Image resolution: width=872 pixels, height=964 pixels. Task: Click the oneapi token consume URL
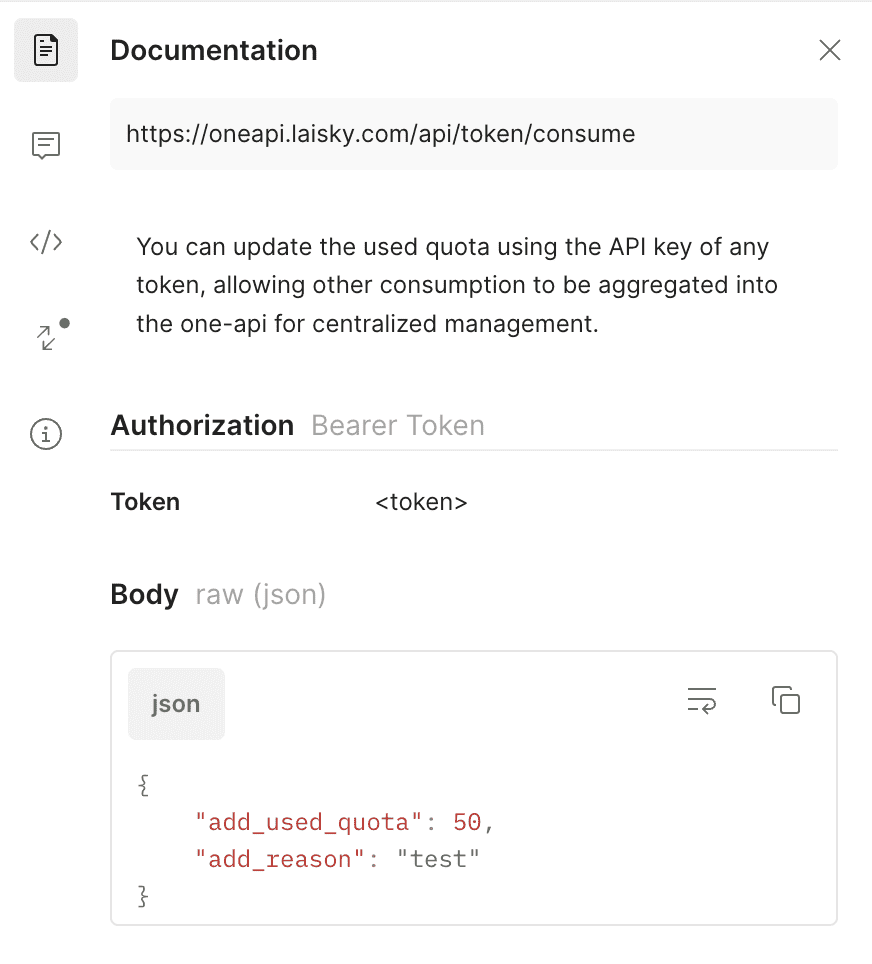pos(381,134)
